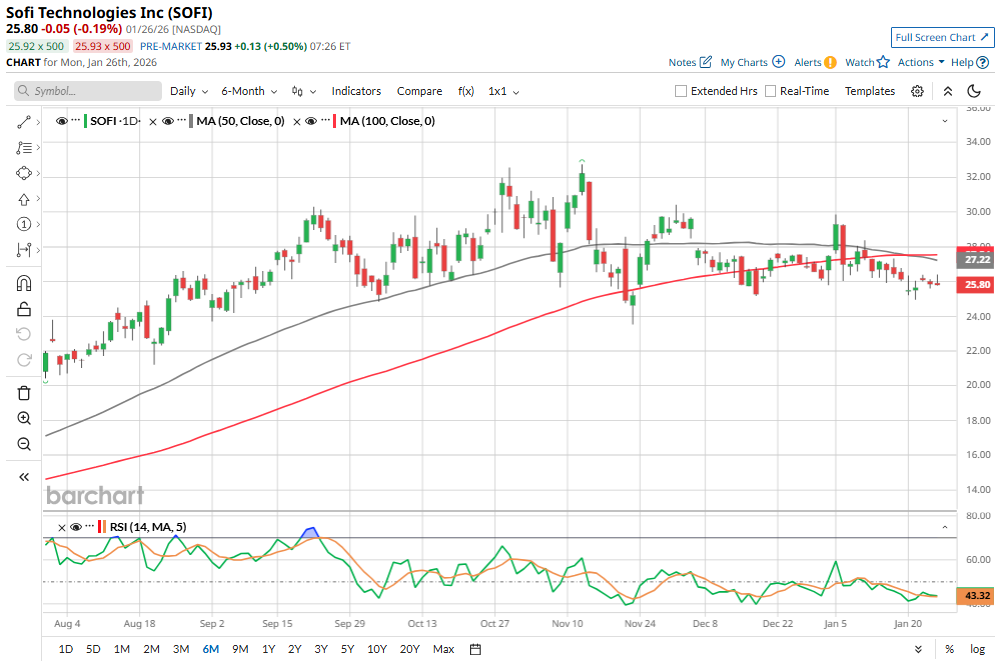Select the arrow marker tool
The image size is (999, 667).
[24, 199]
